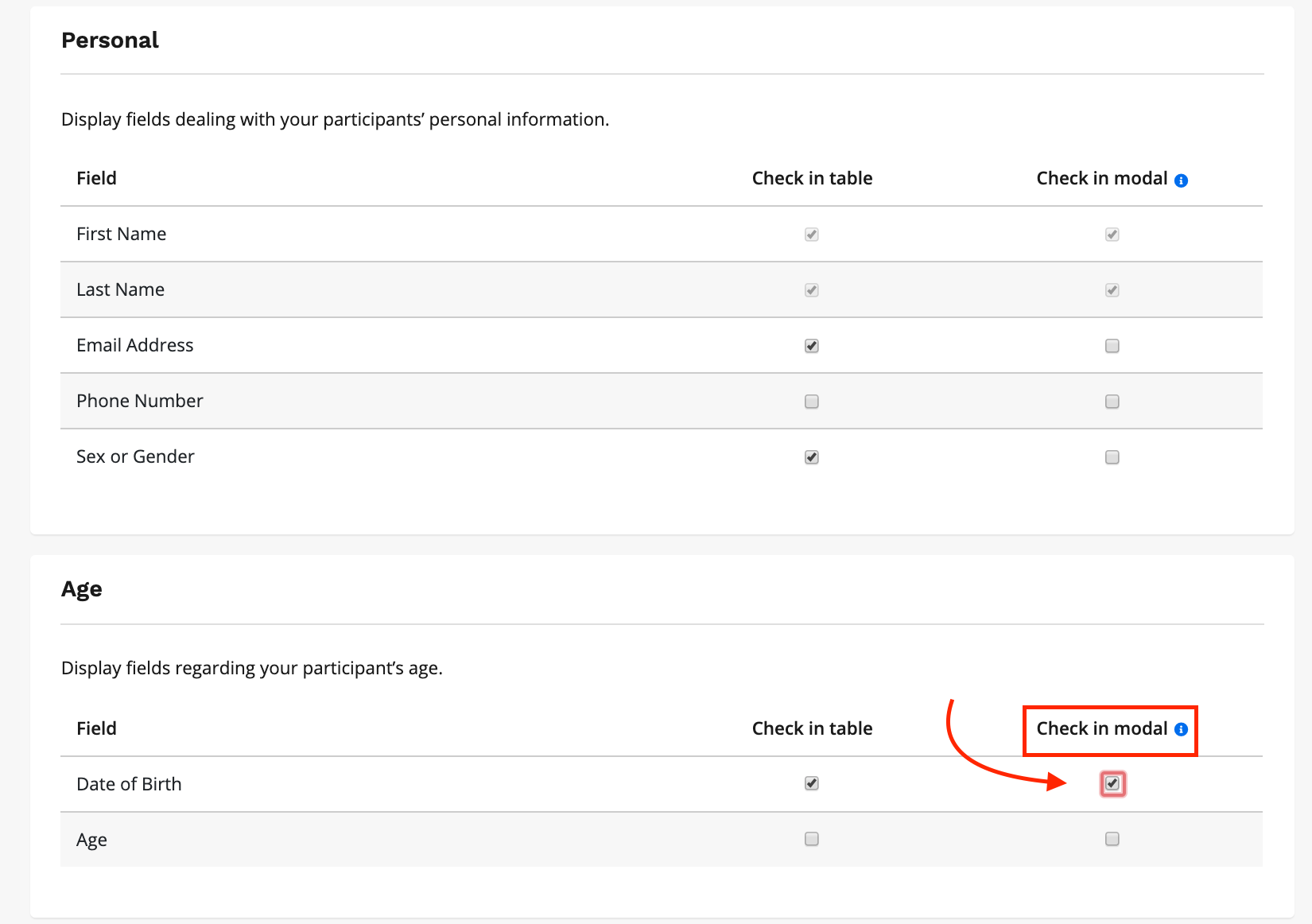
Task: Click the Date of Birth field label
Action: (129, 784)
